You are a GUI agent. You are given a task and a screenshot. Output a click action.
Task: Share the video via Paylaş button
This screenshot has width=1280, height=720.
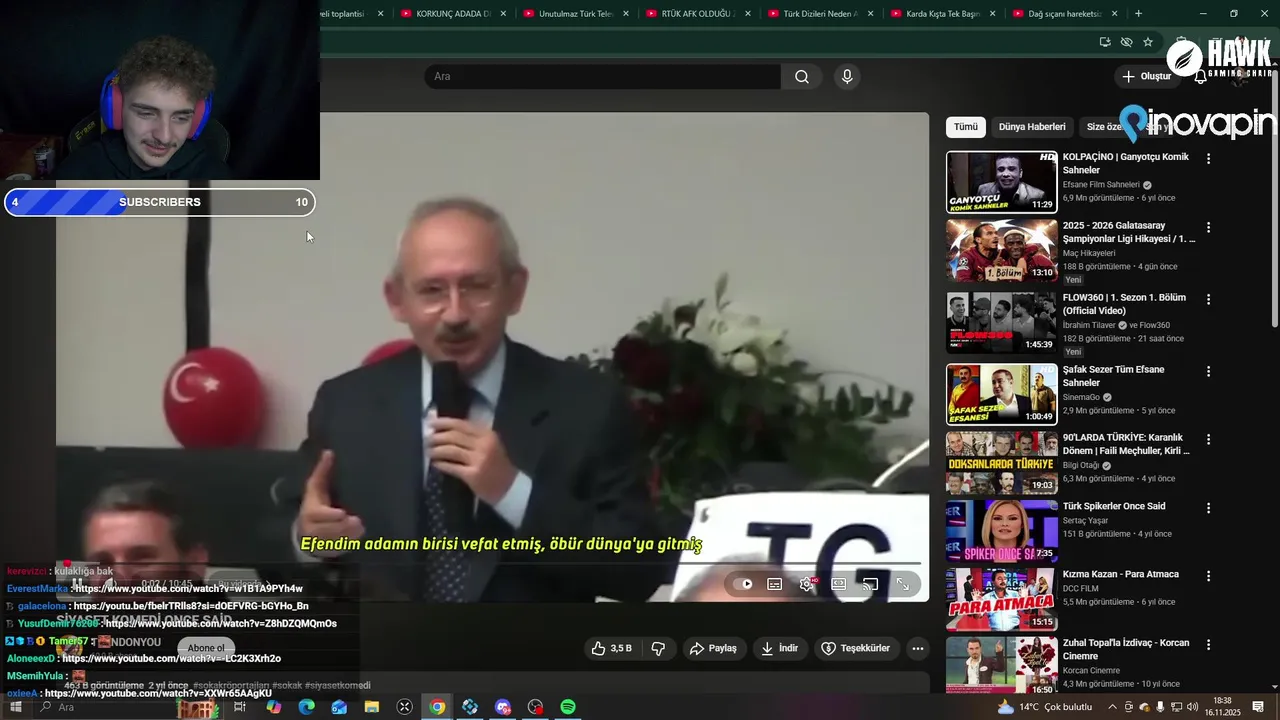(714, 648)
